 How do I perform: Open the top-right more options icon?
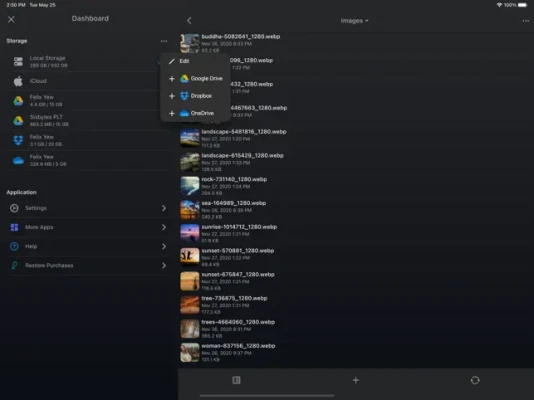click(525, 21)
